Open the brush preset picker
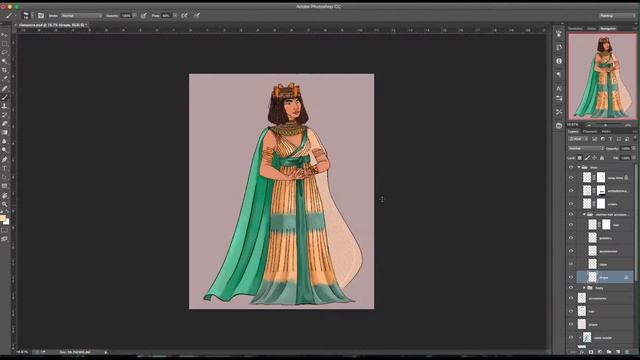640x360 pixels. pyautogui.click(x=27, y=16)
